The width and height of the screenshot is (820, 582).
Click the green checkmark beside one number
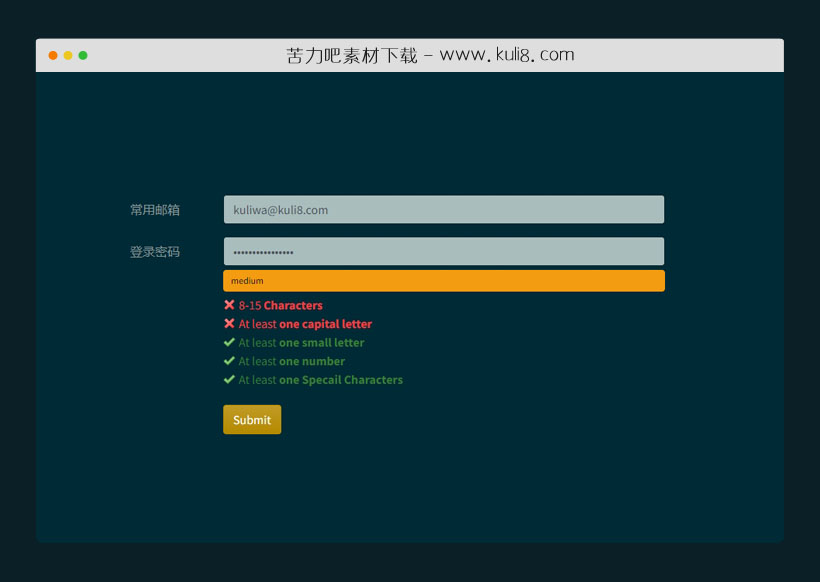pyautogui.click(x=229, y=361)
